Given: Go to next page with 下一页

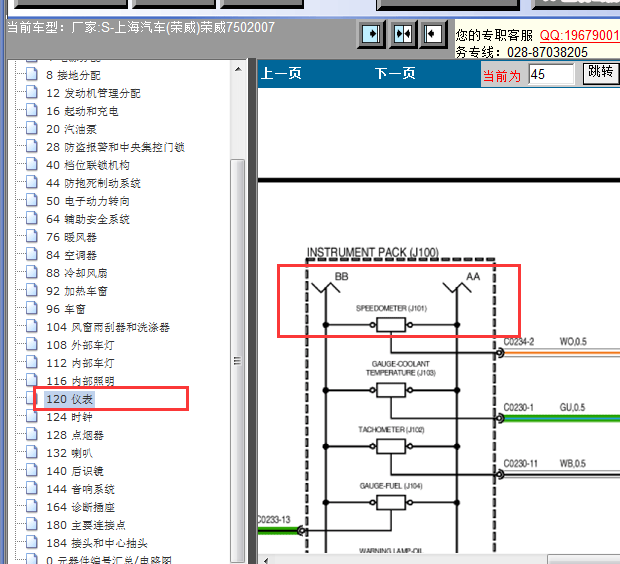Looking at the screenshot, I should pyautogui.click(x=395, y=74).
